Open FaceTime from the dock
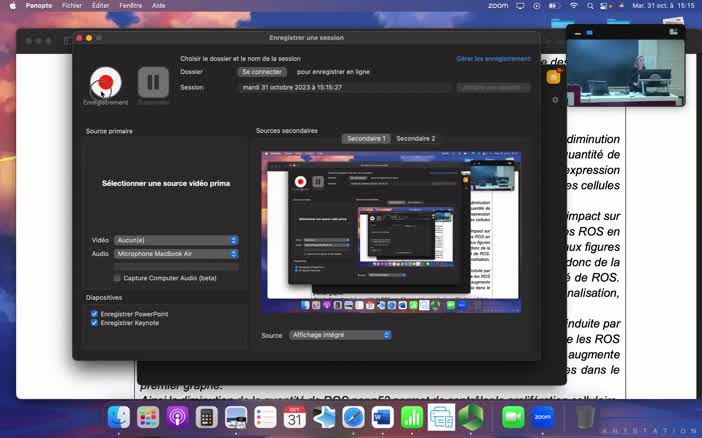The image size is (702, 438). point(513,417)
